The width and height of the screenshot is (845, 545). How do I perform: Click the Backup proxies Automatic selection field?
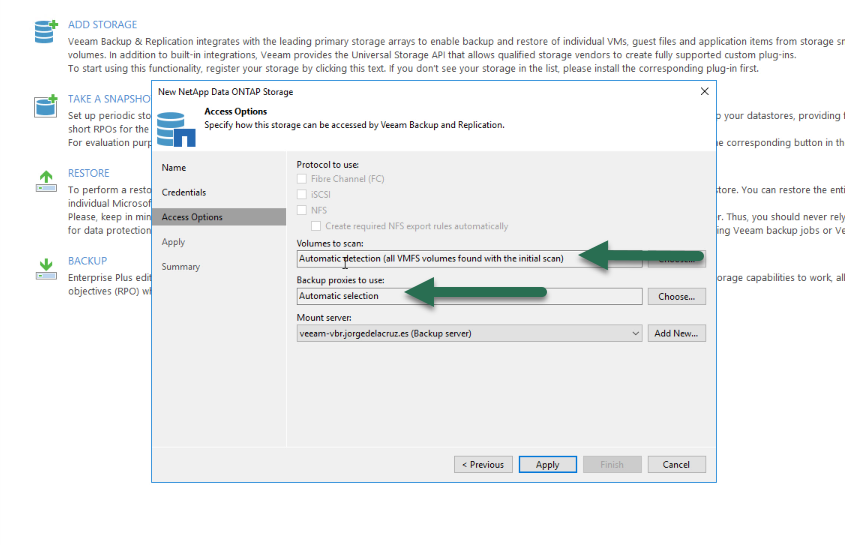coord(469,296)
